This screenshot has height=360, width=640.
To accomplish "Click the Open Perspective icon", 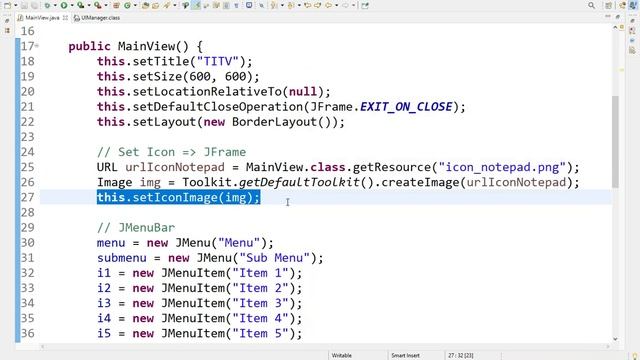I will (x=608, y=5).
